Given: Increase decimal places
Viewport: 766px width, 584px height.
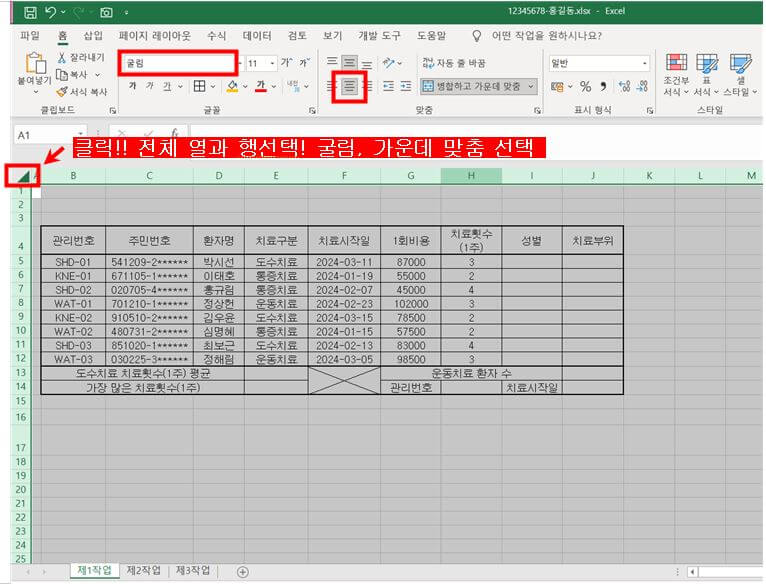Looking at the screenshot, I should (x=625, y=87).
